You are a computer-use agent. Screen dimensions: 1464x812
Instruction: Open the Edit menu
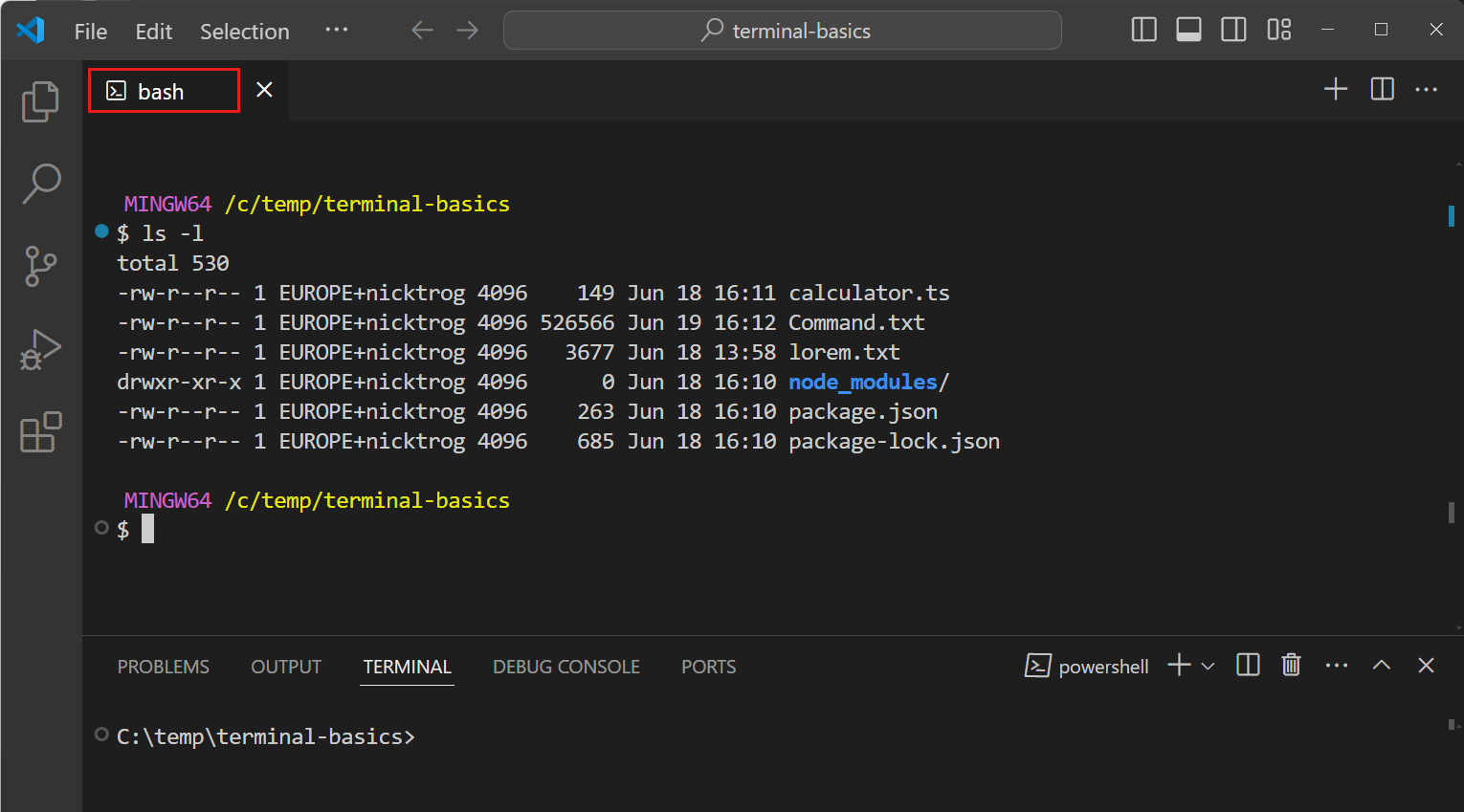click(x=153, y=31)
